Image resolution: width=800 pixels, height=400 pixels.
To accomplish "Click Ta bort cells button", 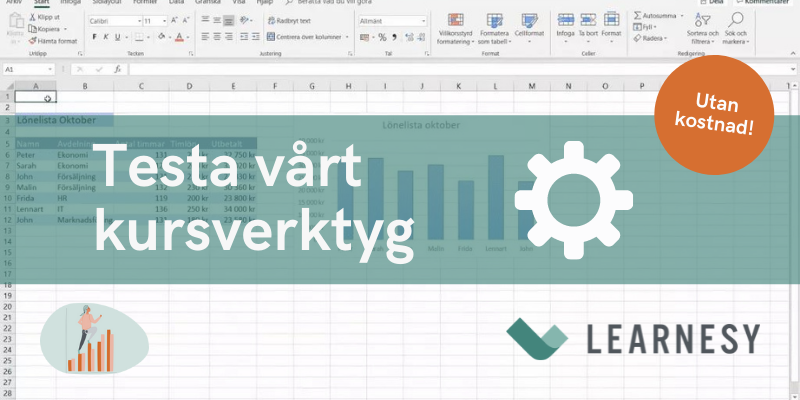I will pos(588,27).
